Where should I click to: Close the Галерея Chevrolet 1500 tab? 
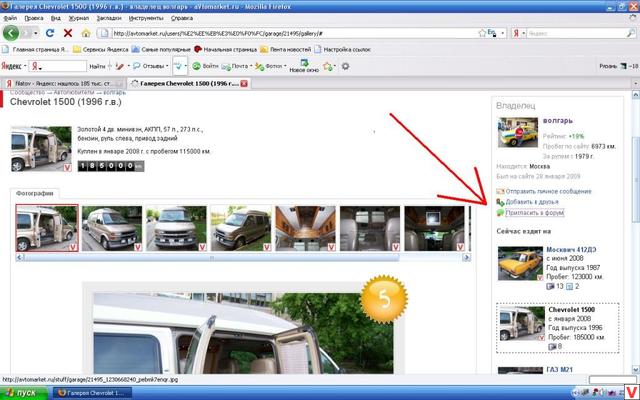(244, 83)
